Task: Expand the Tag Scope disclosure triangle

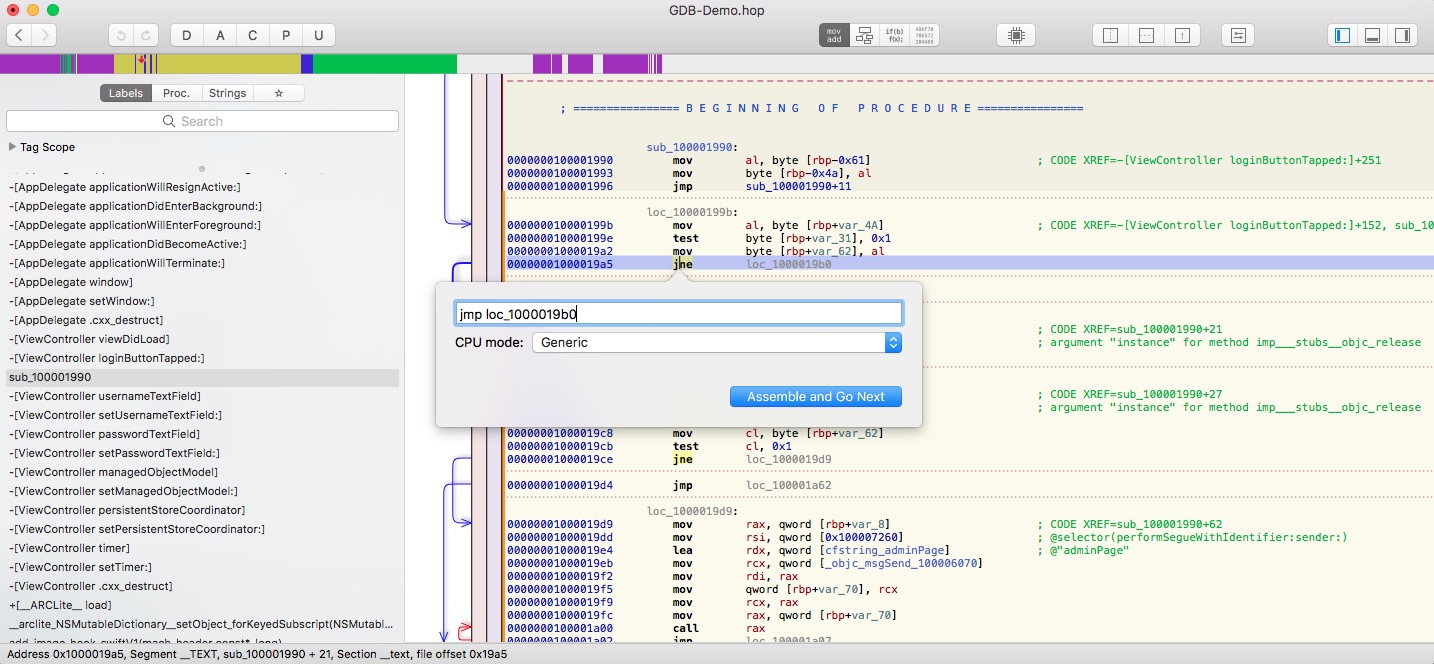Action: (12, 147)
